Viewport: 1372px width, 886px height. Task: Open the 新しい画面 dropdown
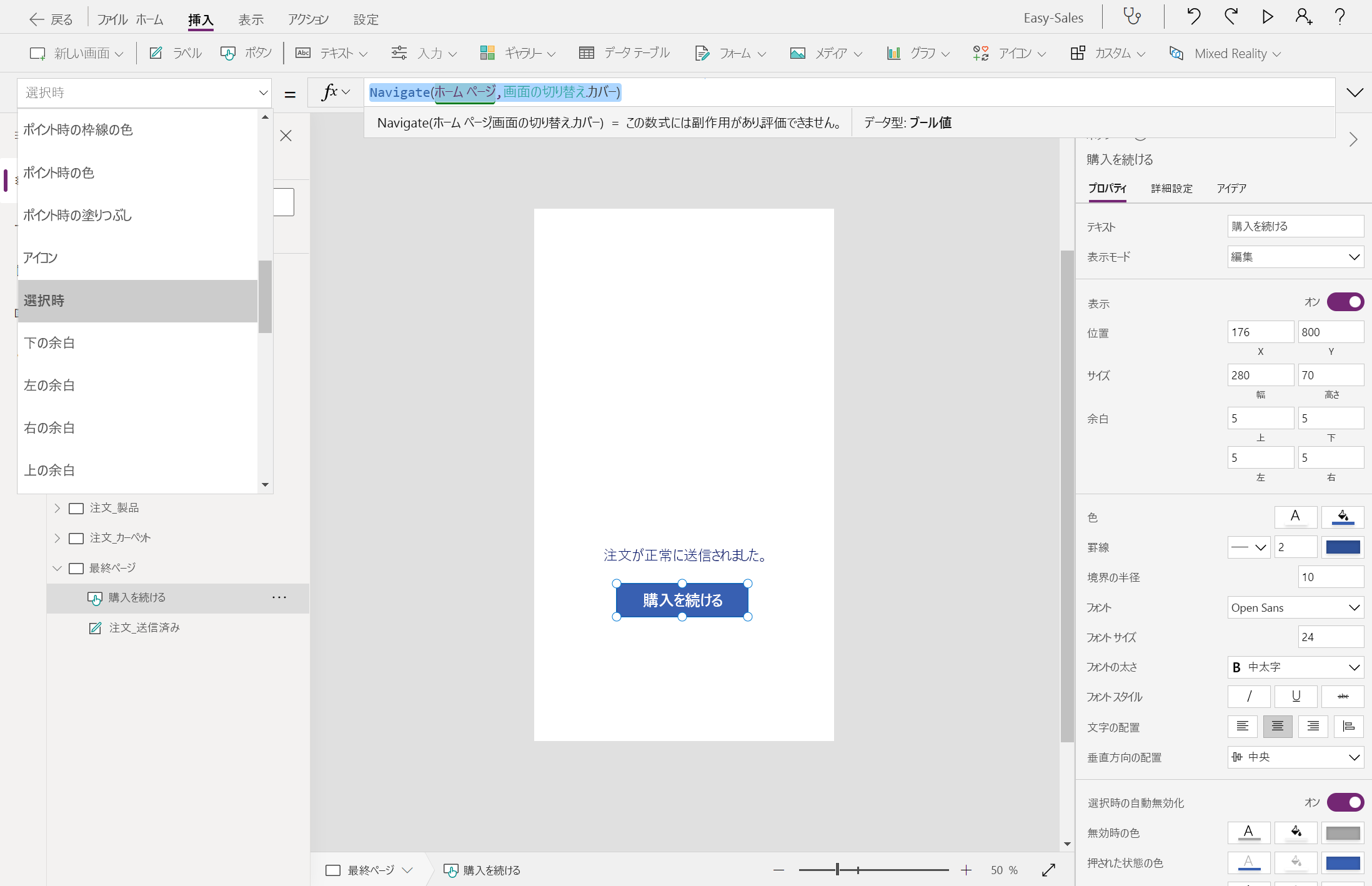[77, 53]
